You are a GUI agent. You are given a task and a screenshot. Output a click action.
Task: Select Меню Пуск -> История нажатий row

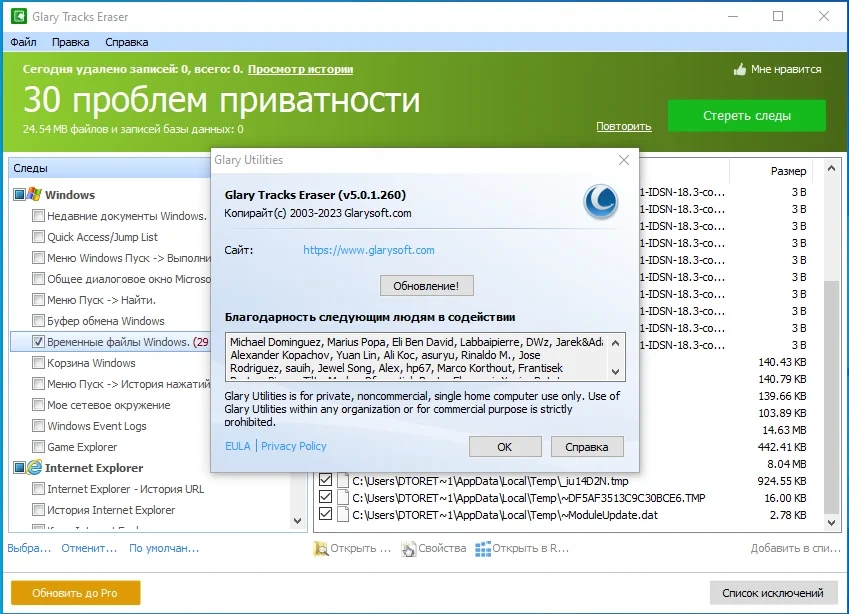coord(128,384)
